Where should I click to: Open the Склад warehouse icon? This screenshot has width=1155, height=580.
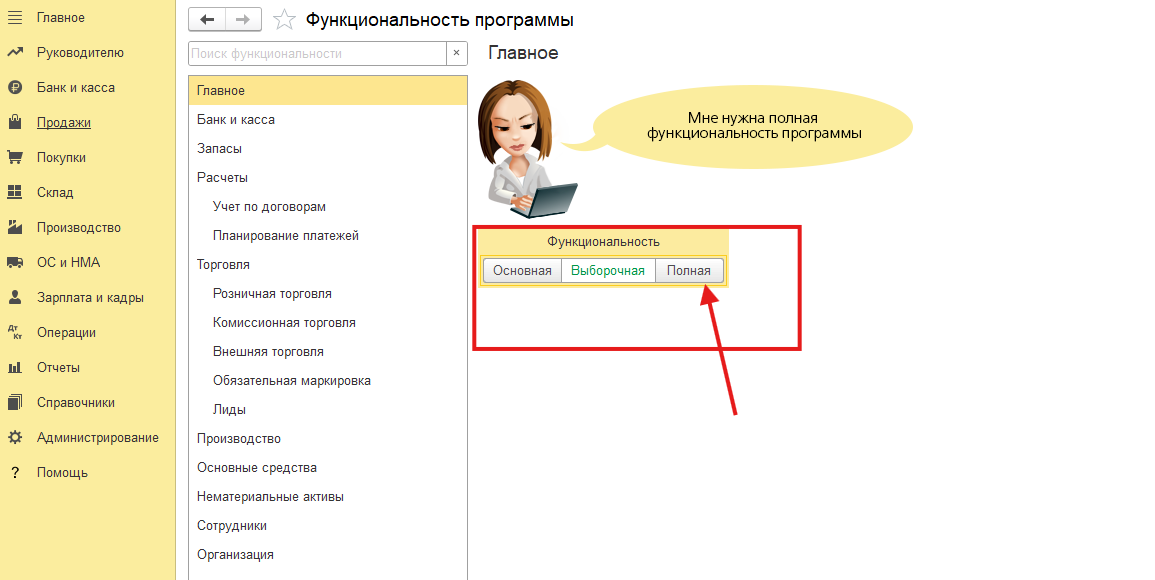click(15, 193)
